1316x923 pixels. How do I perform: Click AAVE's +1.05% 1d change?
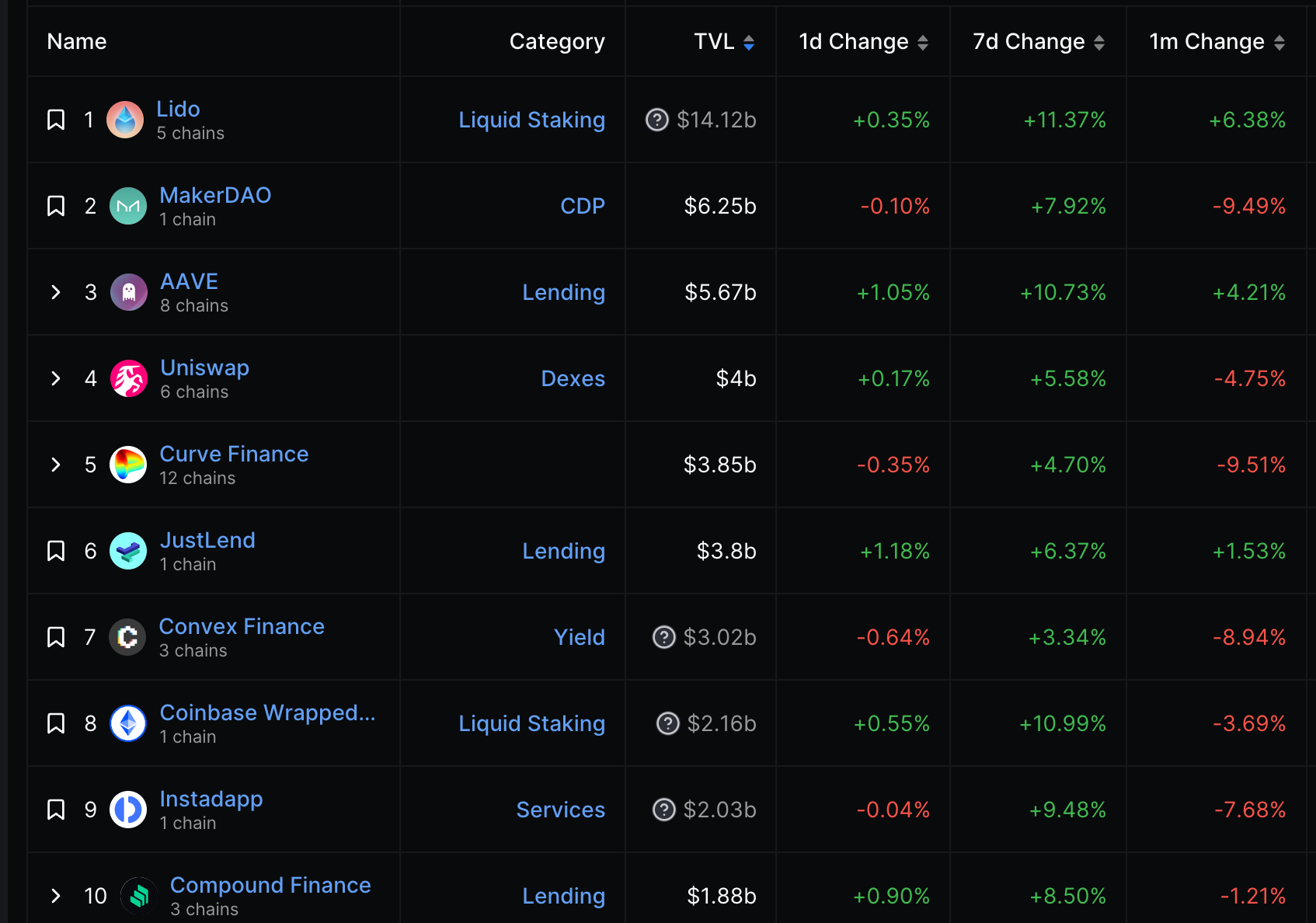(893, 292)
